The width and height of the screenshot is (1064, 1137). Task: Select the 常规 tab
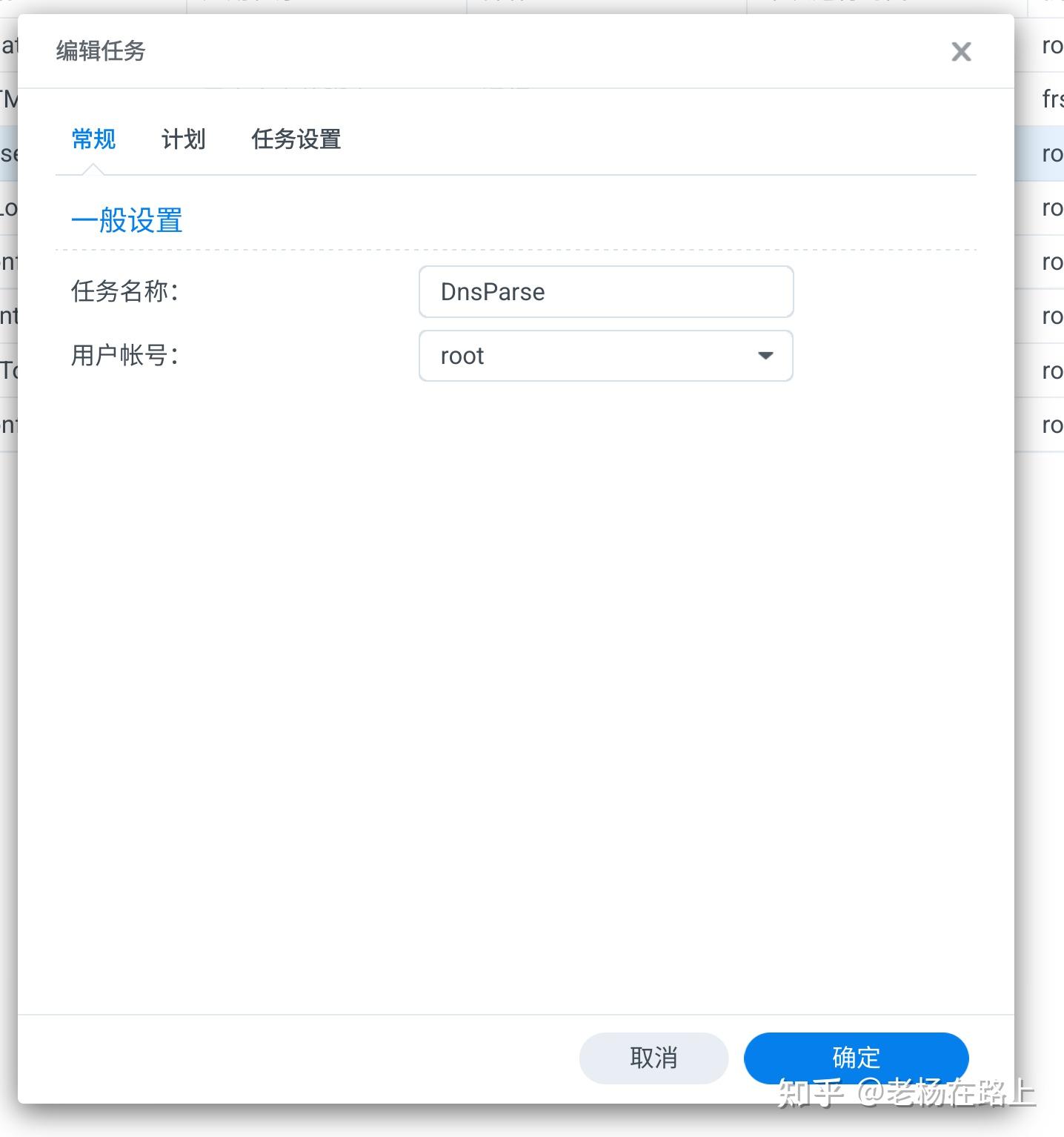[x=93, y=139]
